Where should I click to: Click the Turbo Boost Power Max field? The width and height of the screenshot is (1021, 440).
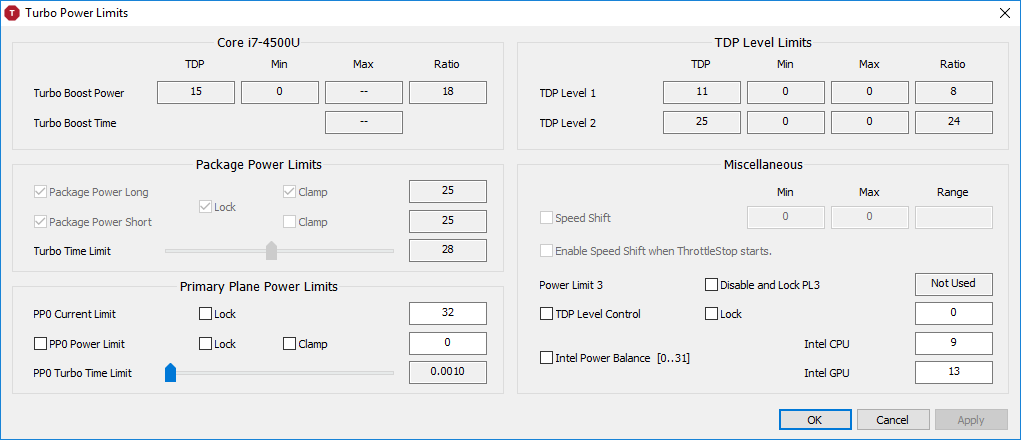364,92
